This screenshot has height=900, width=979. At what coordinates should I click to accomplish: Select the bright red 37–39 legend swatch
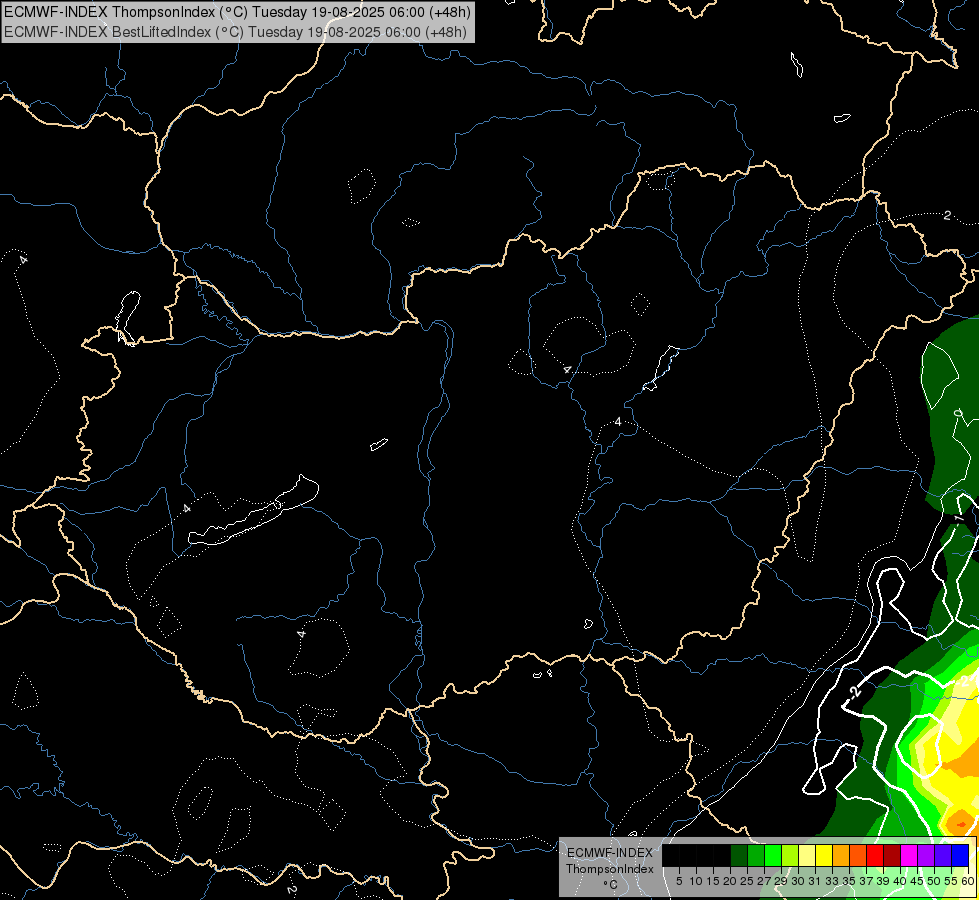pos(875,855)
